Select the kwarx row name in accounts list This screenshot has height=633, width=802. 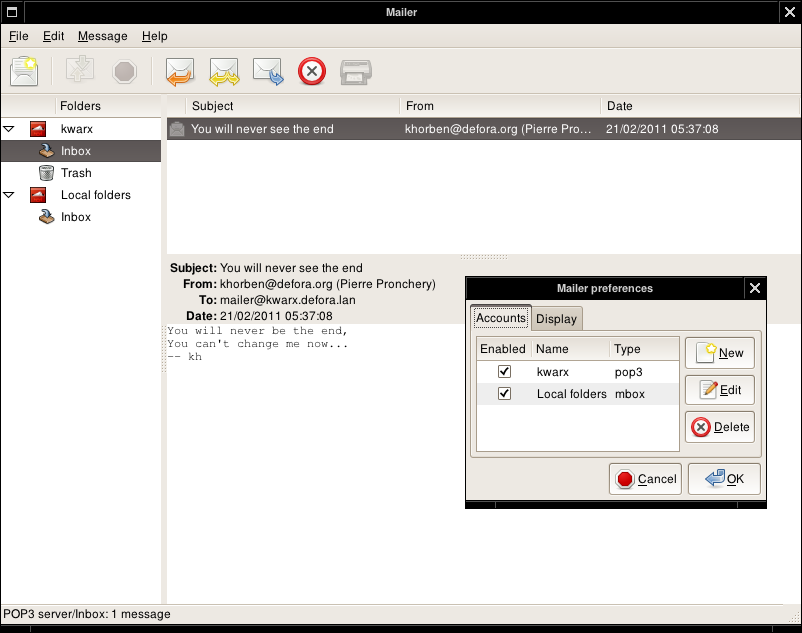tap(553, 372)
